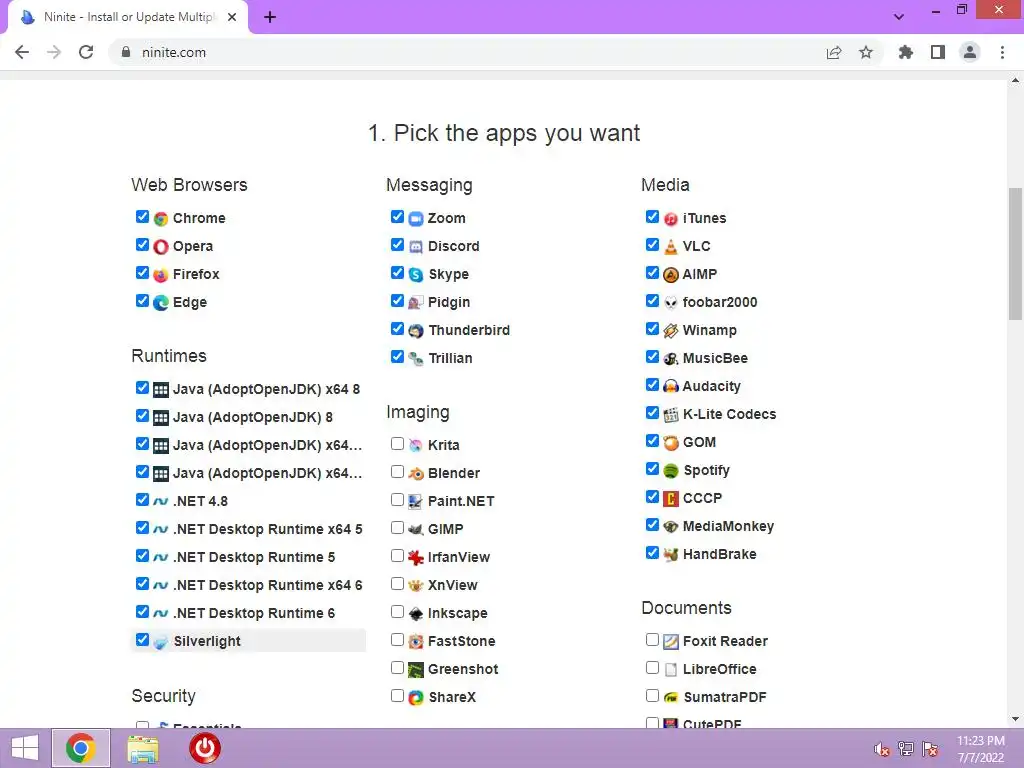Click the AIMP app icon
This screenshot has height=768, width=1024.
tap(671, 274)
